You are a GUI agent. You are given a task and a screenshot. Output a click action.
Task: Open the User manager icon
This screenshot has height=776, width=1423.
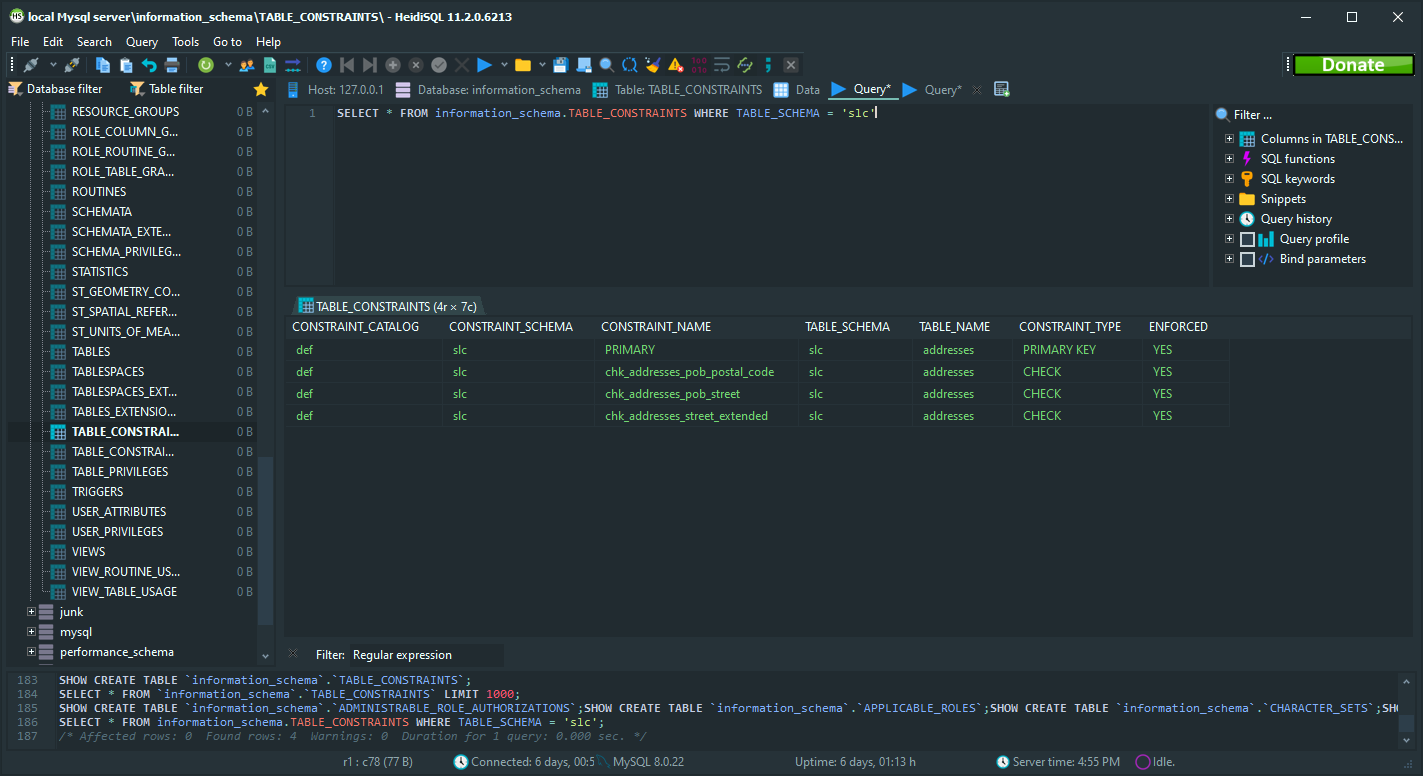246,64
